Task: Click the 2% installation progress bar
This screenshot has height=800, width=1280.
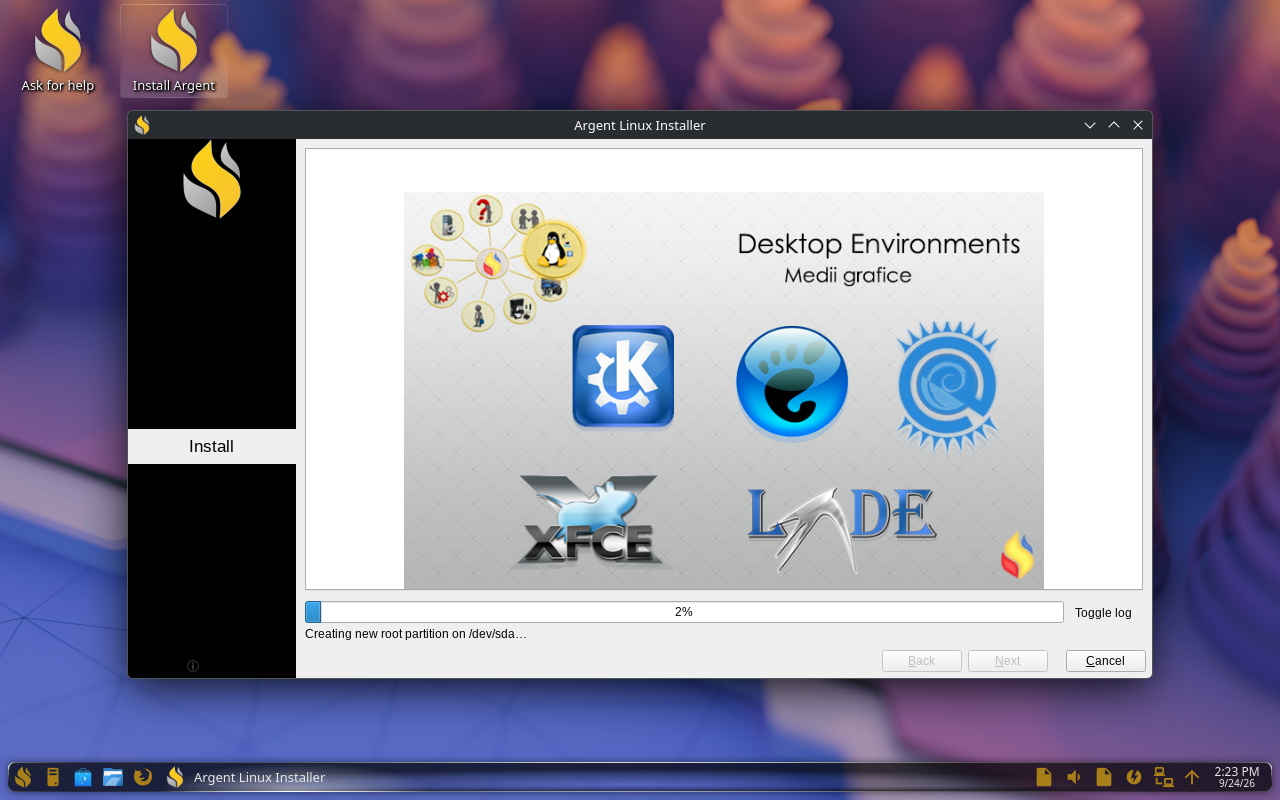Action: coord(684,612)
